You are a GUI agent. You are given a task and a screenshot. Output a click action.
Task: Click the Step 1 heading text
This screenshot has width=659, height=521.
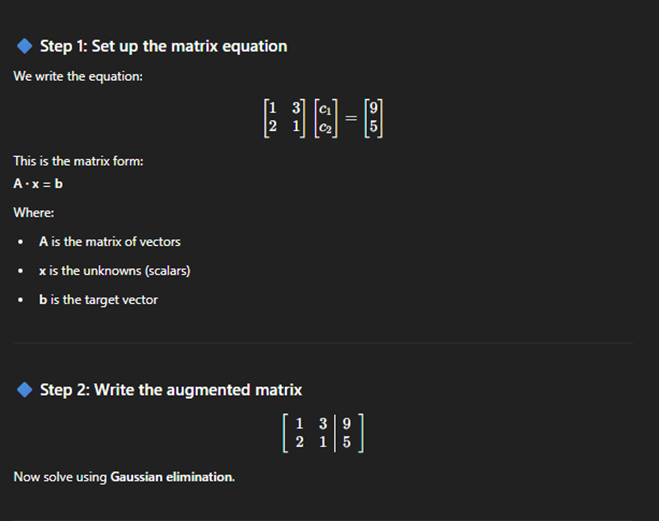click(163, 46)
